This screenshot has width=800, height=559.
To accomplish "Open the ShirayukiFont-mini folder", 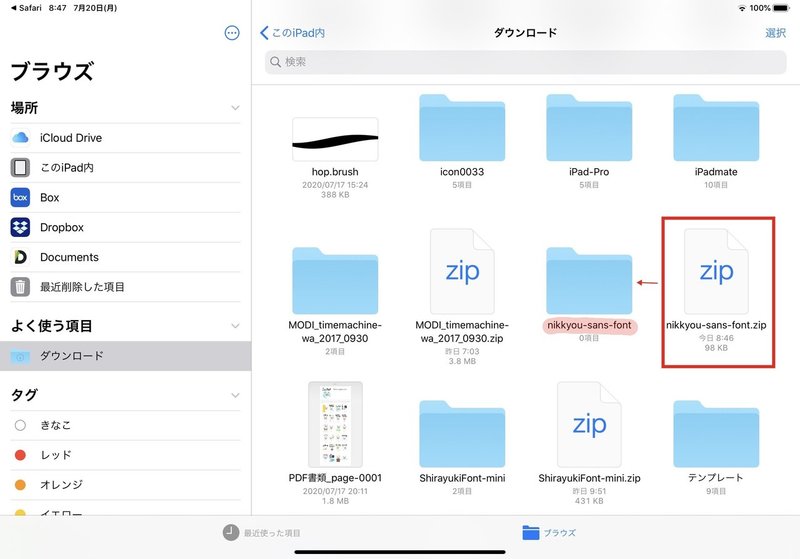I will (x=462, y=434).
